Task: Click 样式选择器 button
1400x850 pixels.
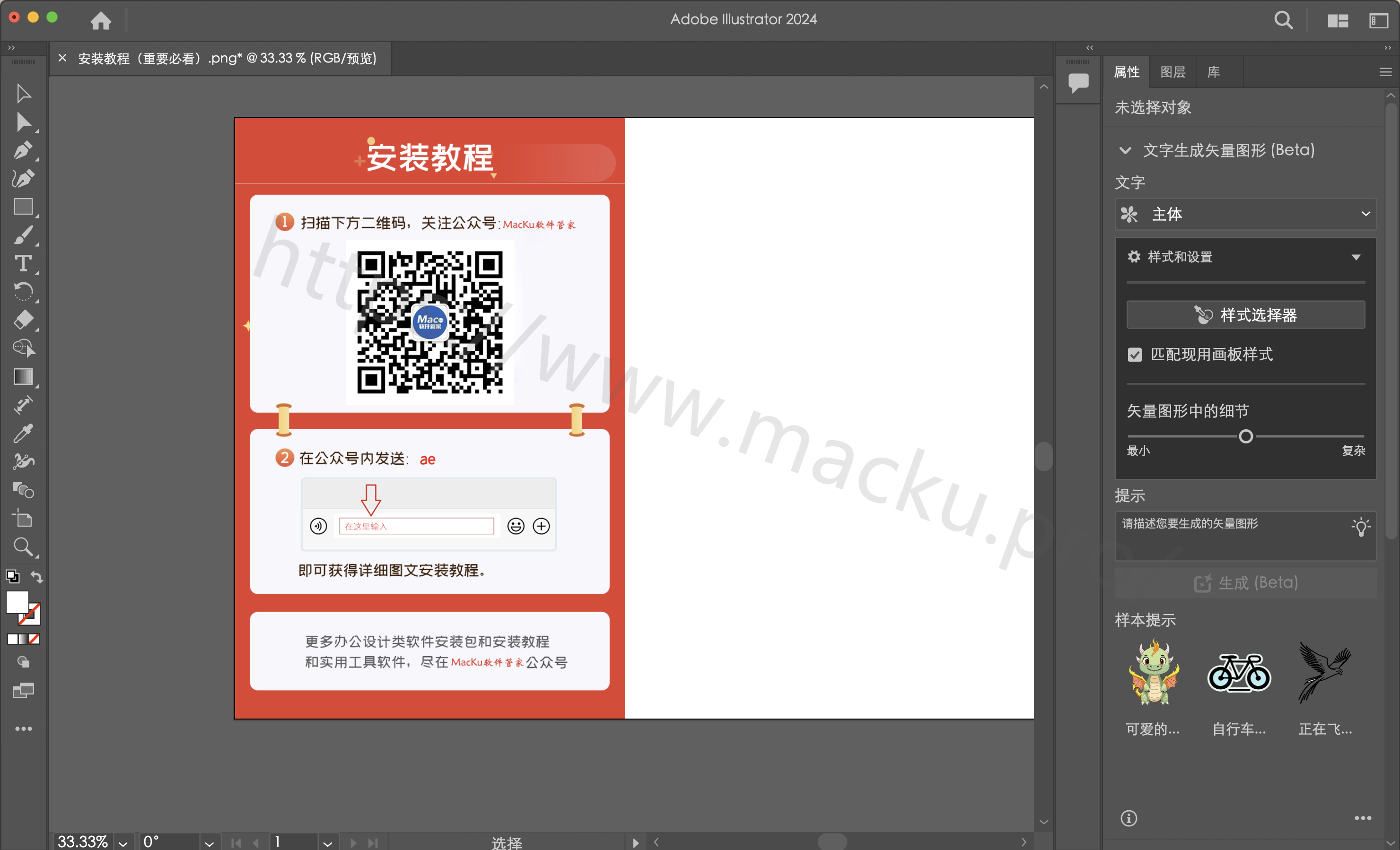Action: point(1245,314)
